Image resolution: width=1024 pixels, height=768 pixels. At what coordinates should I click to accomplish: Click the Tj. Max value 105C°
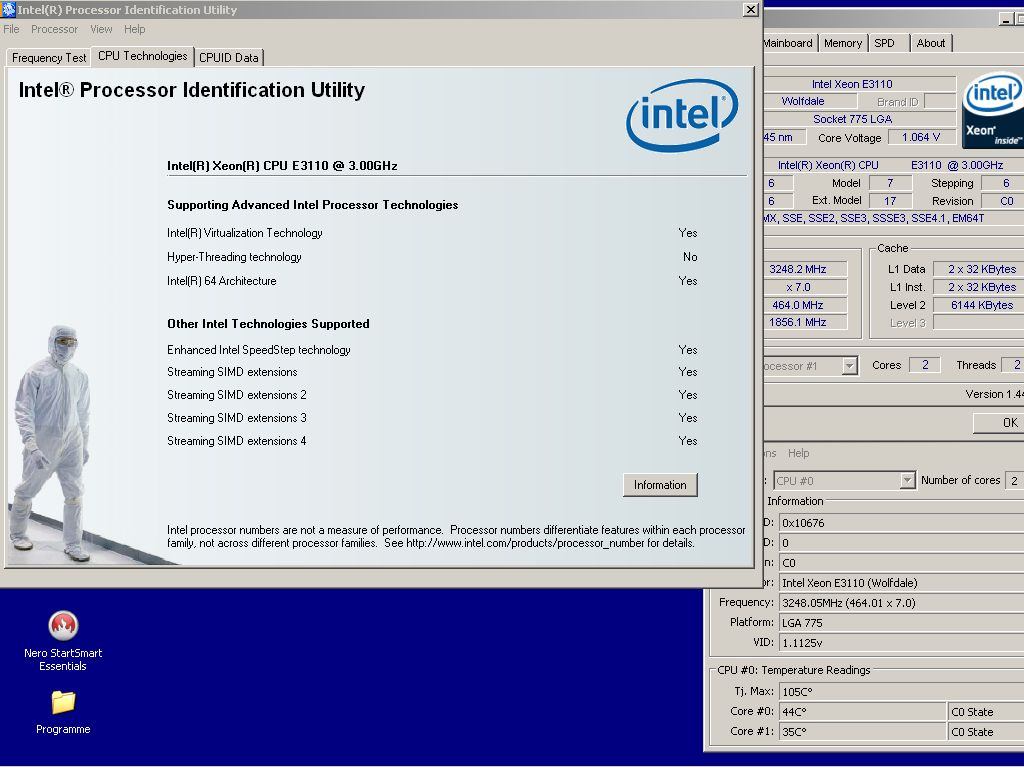[x=901, y=692]
